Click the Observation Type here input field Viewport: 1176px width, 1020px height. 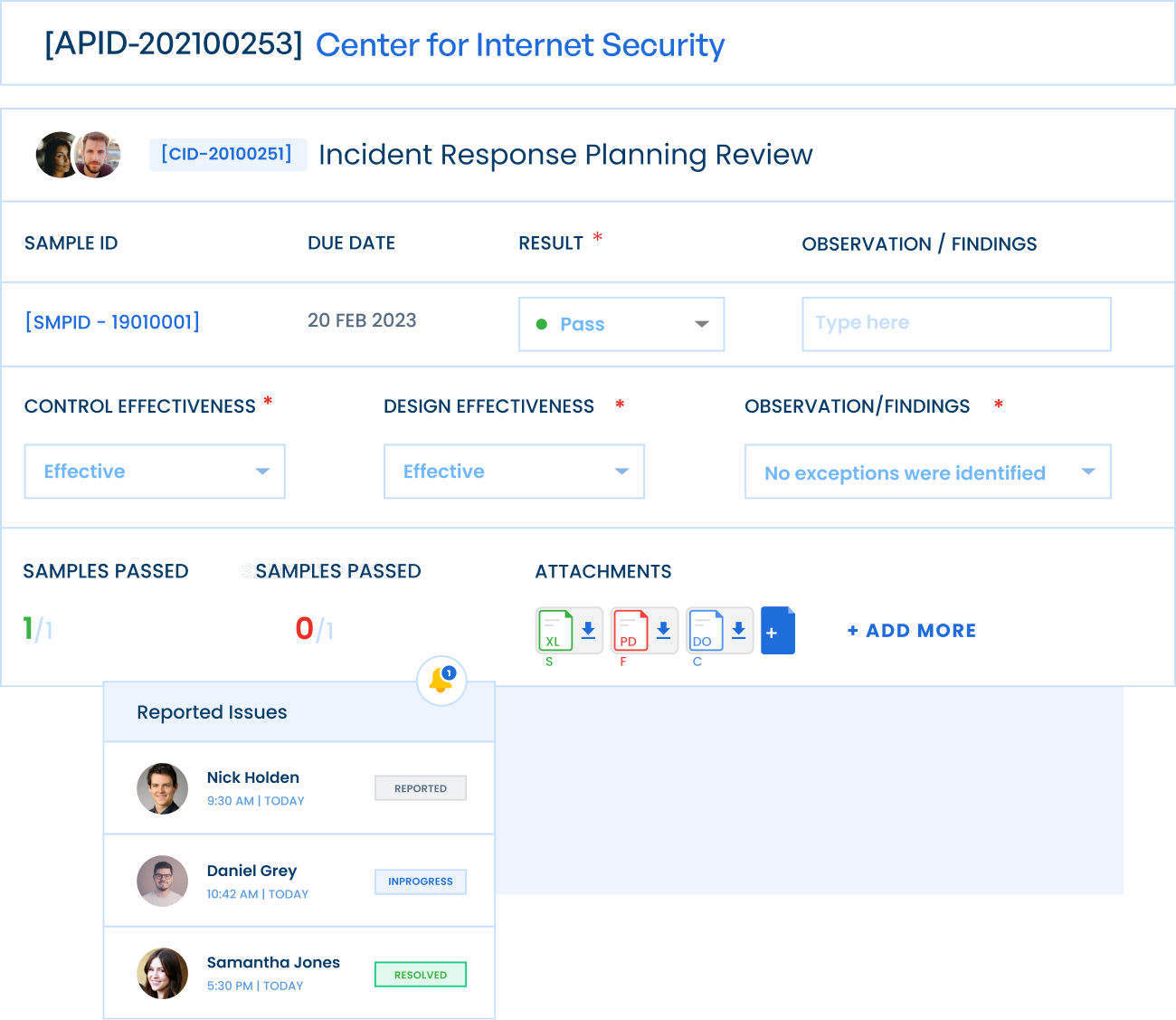click(x=956, y=324)
